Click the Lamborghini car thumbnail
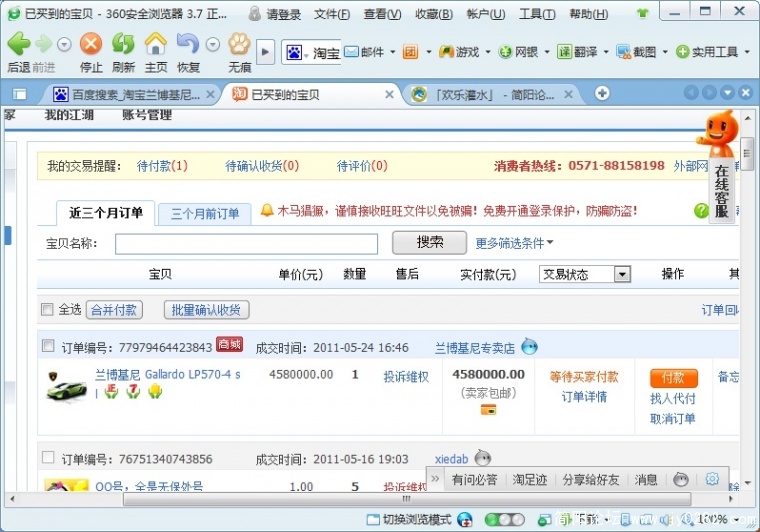 pos(66,386)
